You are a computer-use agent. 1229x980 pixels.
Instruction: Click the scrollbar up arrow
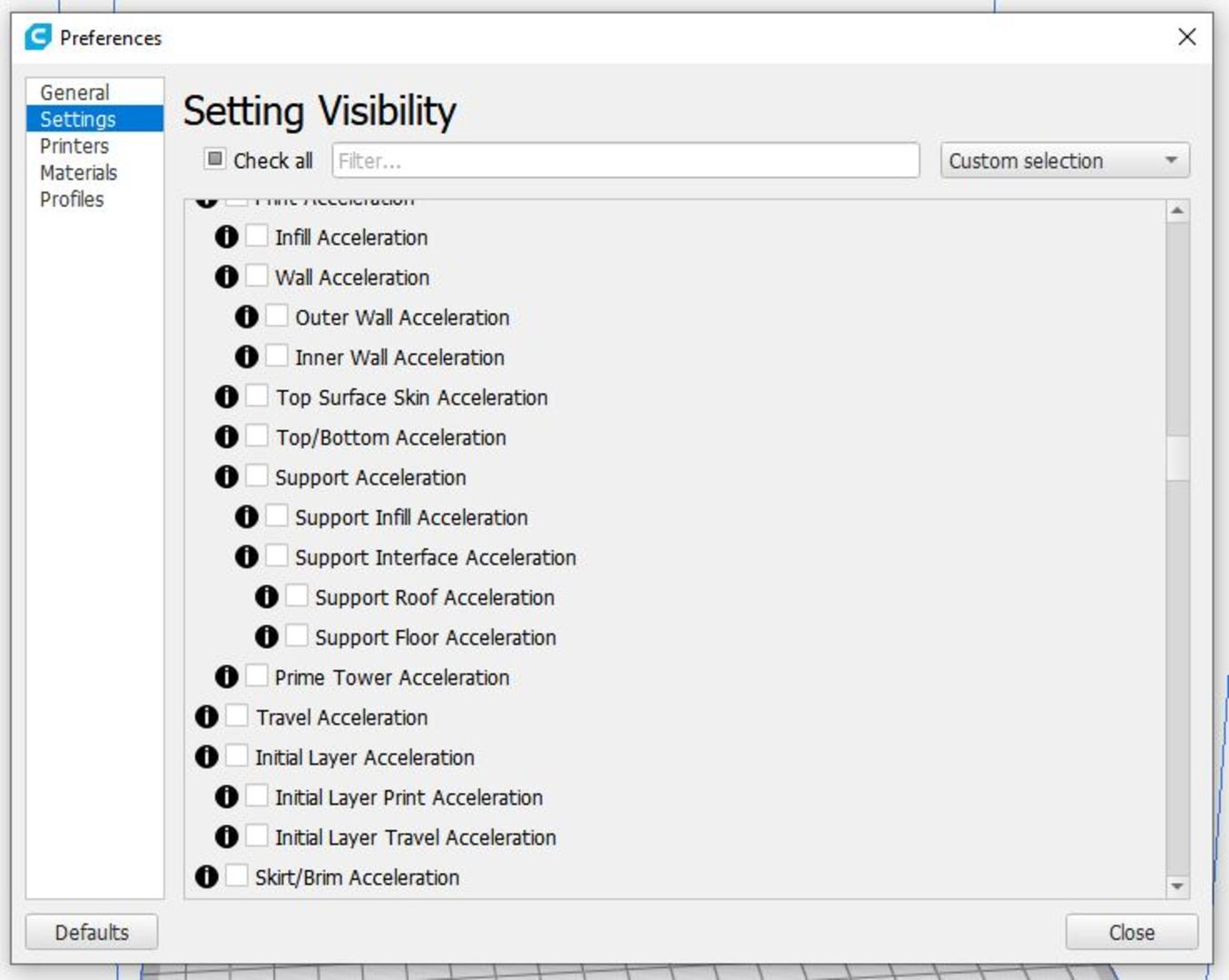pos(1177,211)
